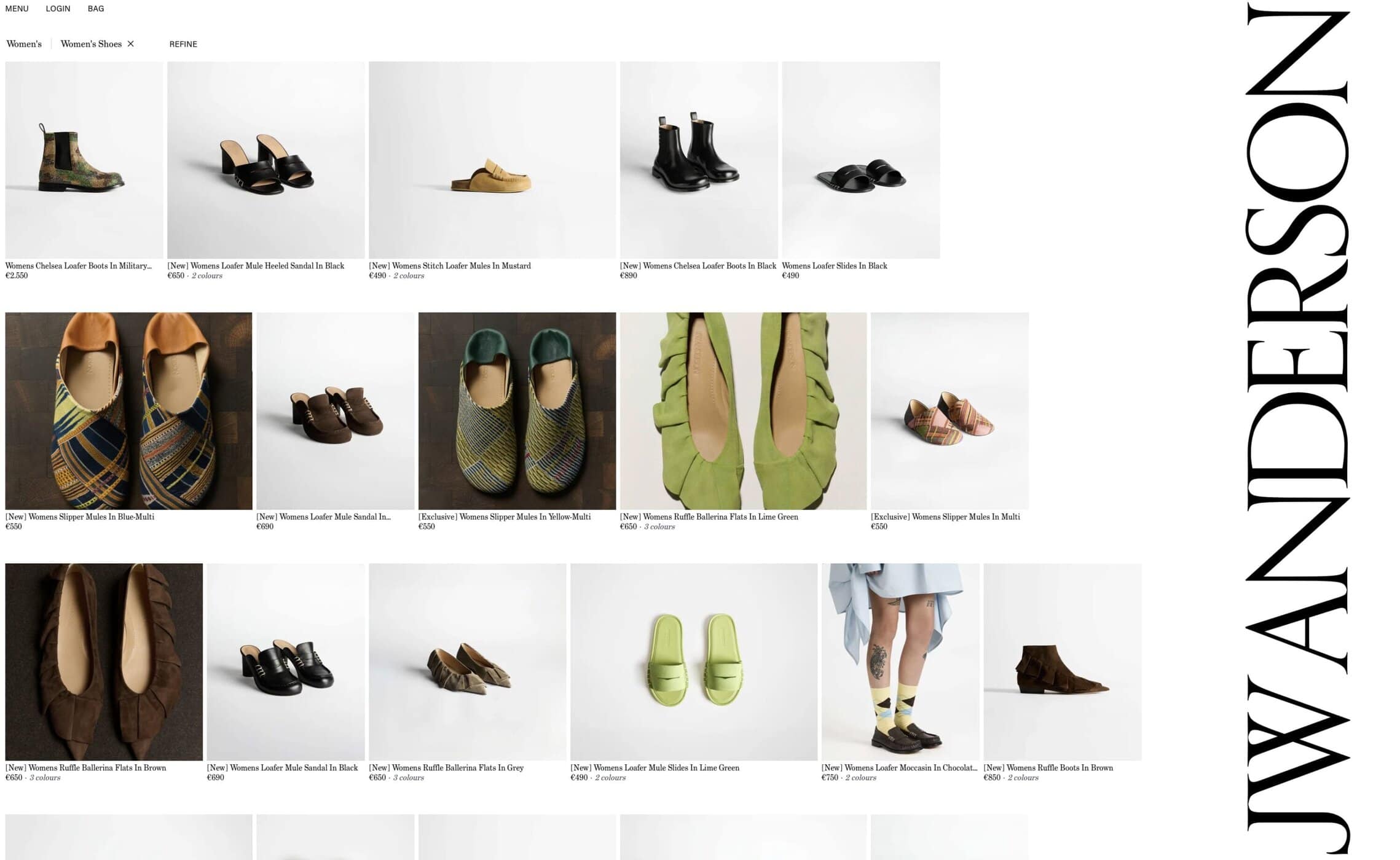Open the MENU navigation
The width and height of the screenshot is (1400, 860).
click(x=17, y=9)
